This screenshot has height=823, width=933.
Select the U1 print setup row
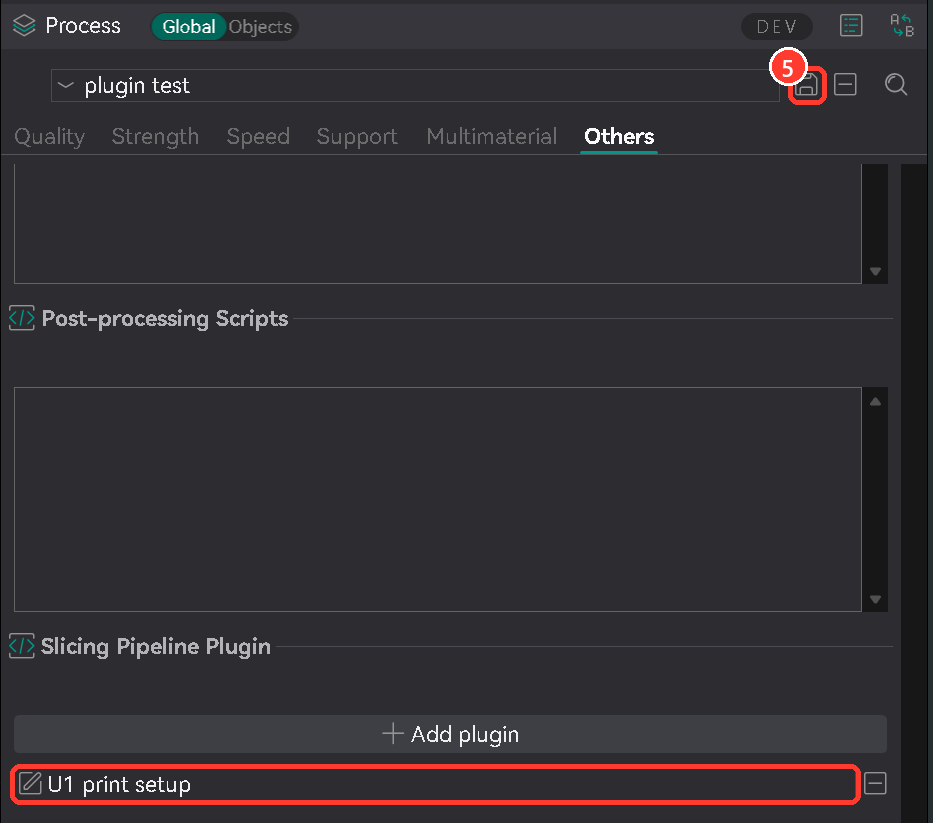point(435,784)
